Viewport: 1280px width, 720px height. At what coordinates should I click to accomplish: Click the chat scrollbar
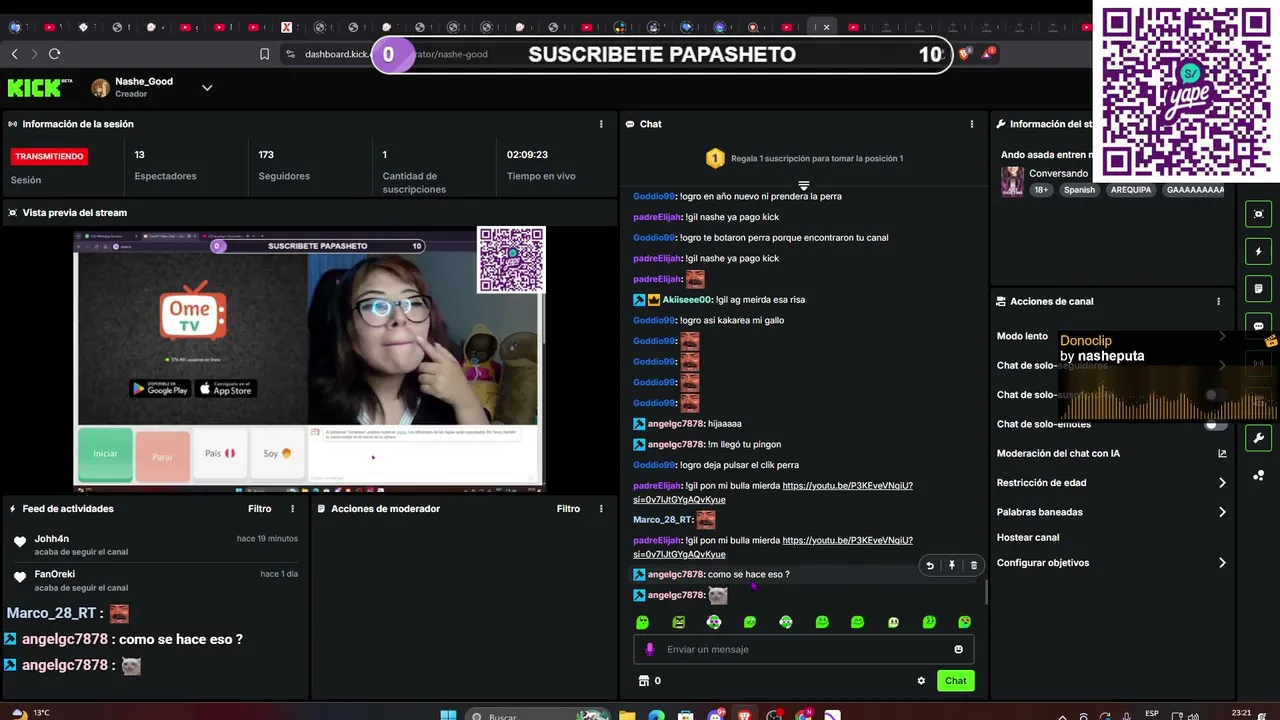point(987,592)
